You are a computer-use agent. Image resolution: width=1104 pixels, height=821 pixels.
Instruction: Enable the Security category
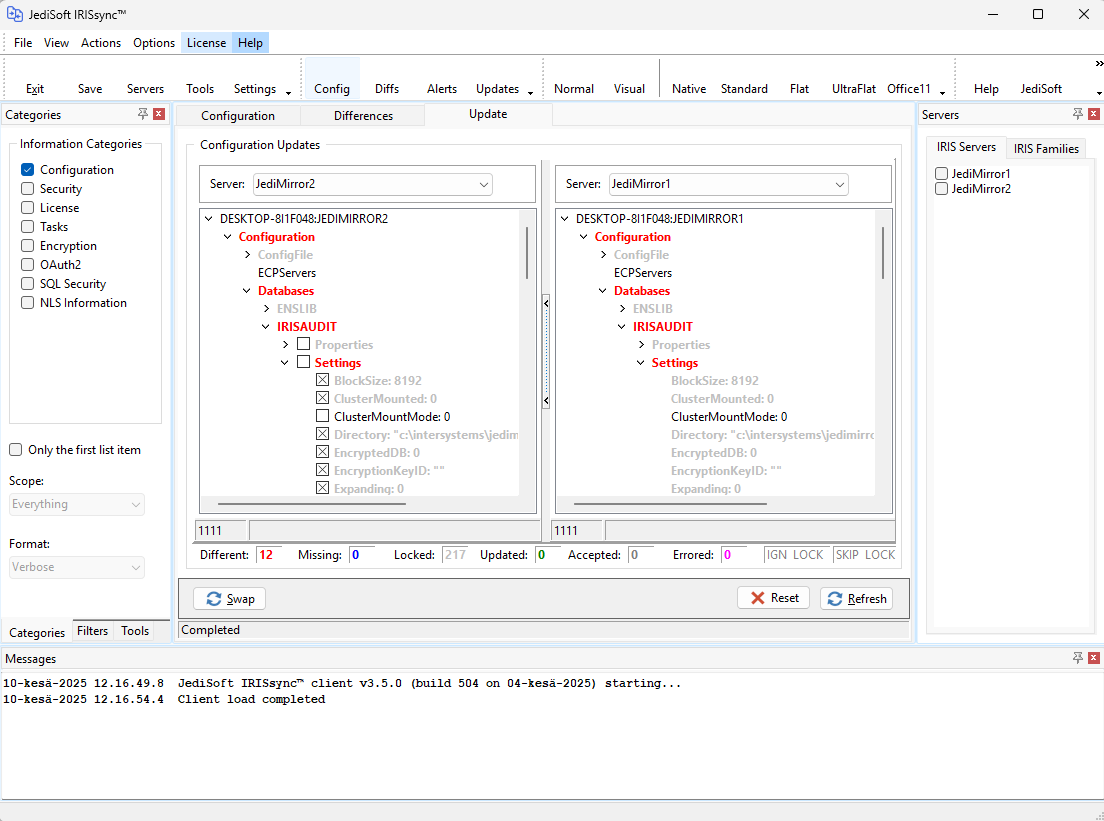(x=27, y=189)
